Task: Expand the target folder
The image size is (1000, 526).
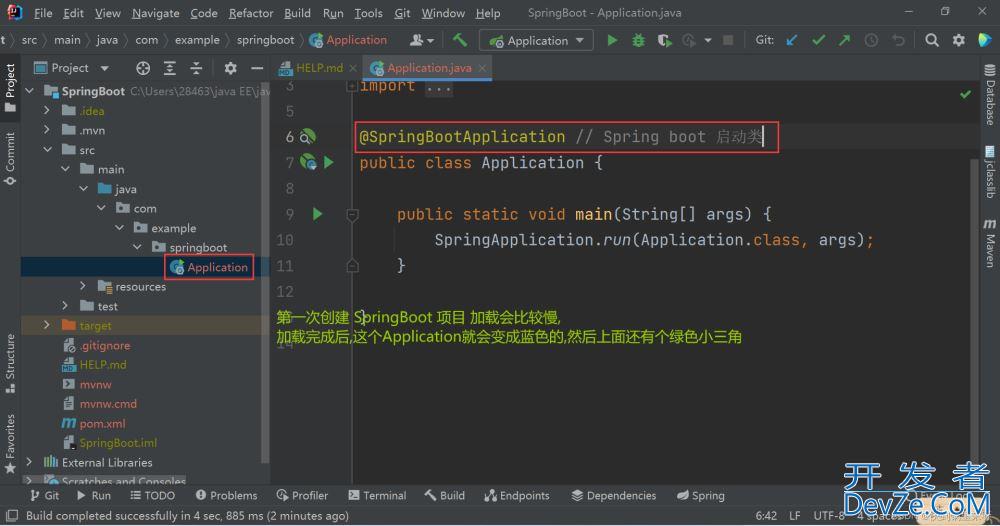Action: click(47, 325)
